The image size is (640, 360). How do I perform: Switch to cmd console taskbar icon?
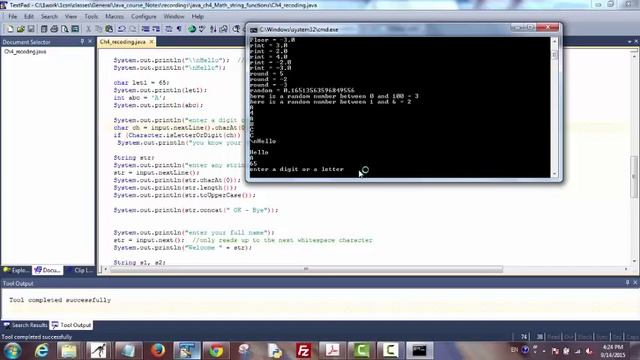pyautogui.click(x=419, y=351)
